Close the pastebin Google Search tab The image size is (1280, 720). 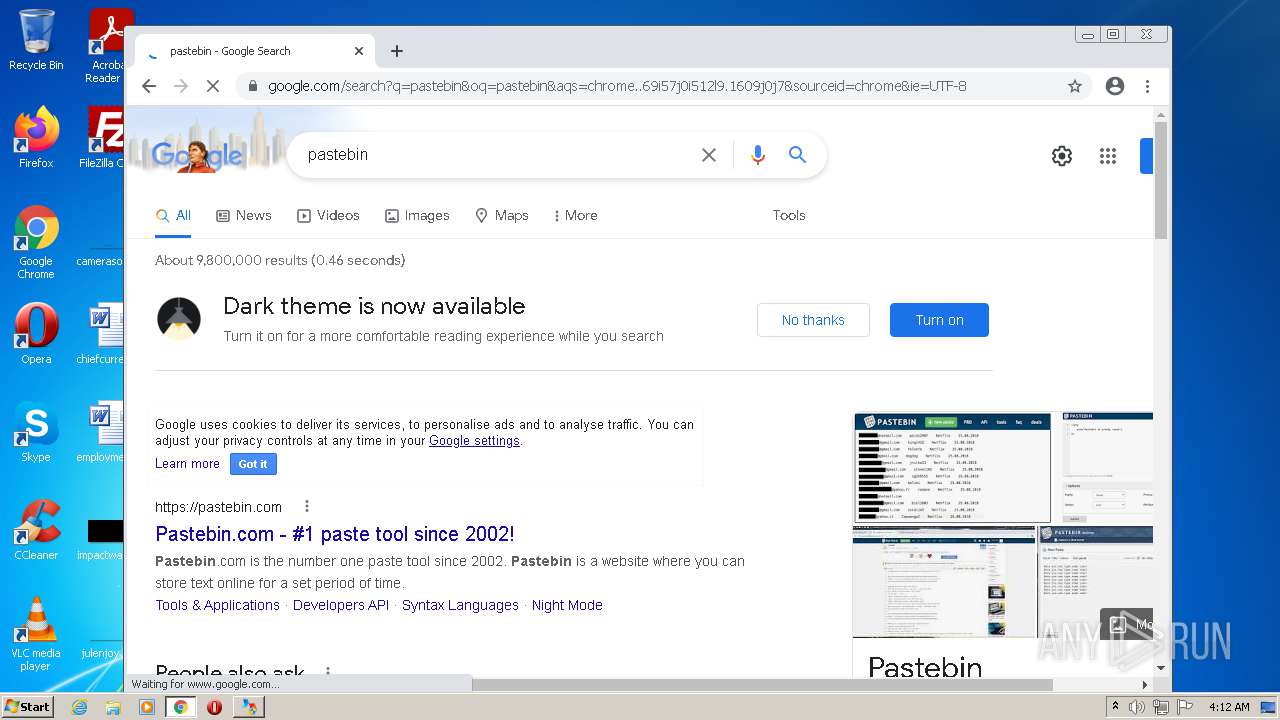[359, 51]
